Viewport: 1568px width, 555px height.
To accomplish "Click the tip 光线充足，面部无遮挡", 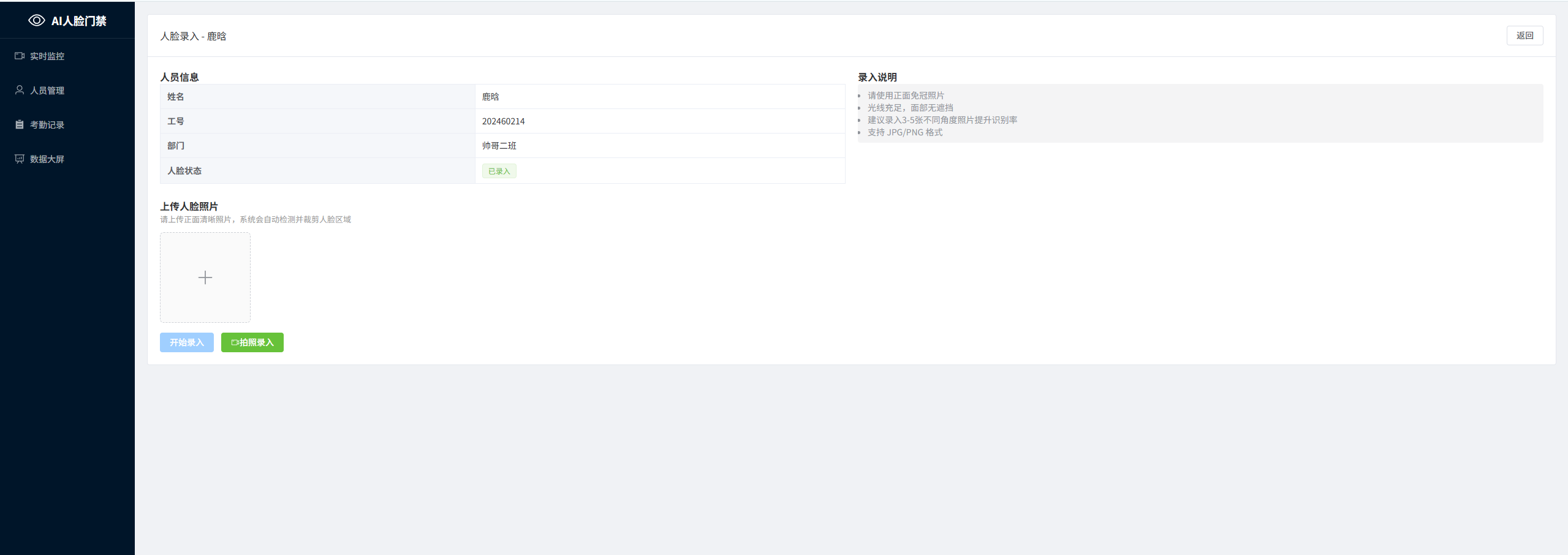I will click(x=910, y=108).
